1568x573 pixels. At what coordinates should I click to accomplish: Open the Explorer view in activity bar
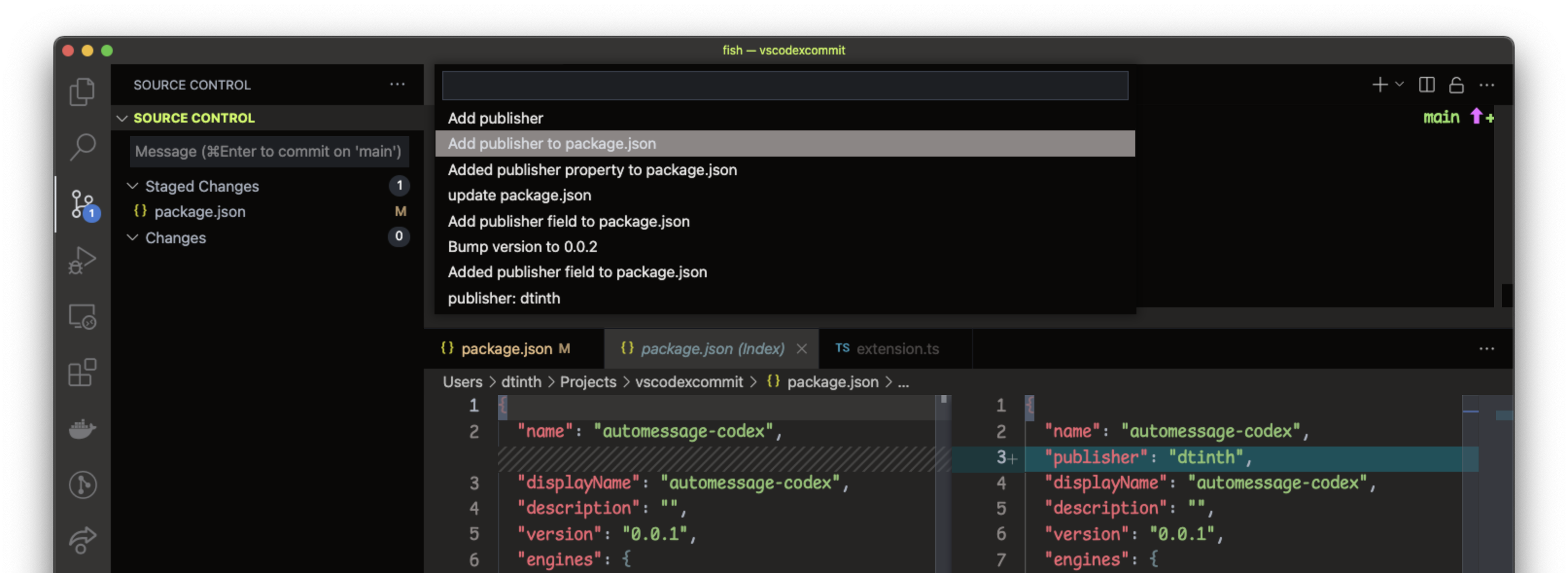(x=82, y=92)
